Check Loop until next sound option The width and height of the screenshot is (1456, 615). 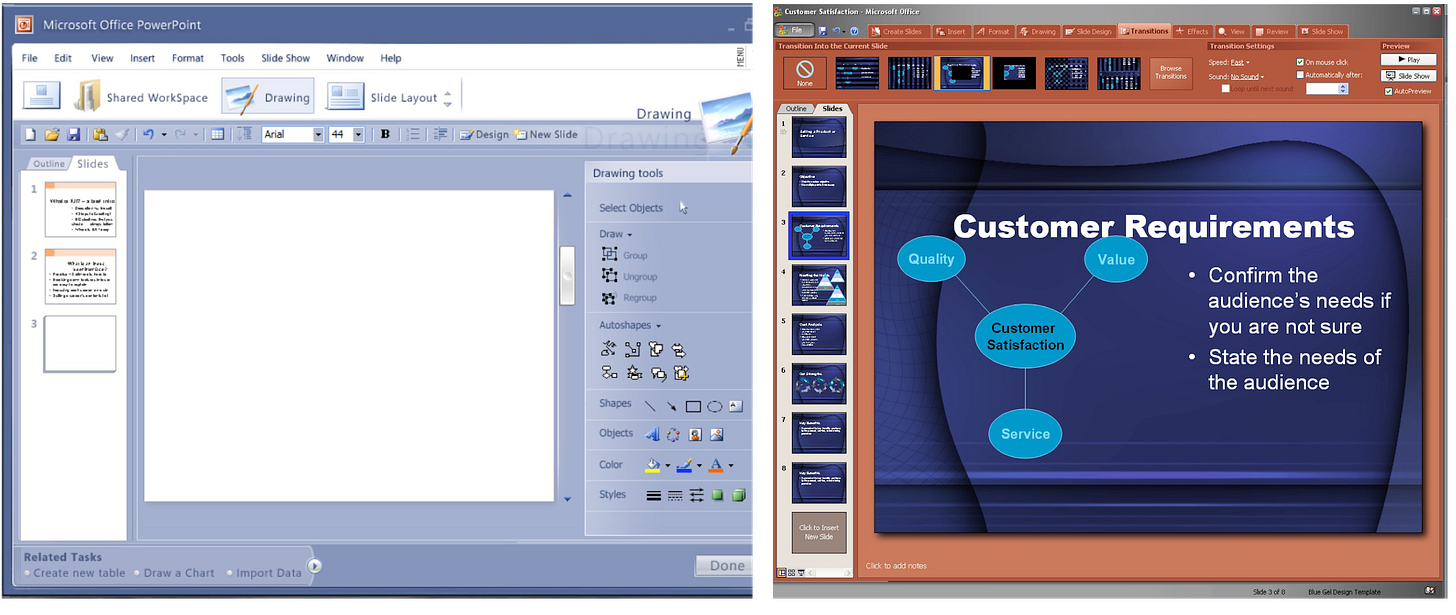click(1226, 89)
